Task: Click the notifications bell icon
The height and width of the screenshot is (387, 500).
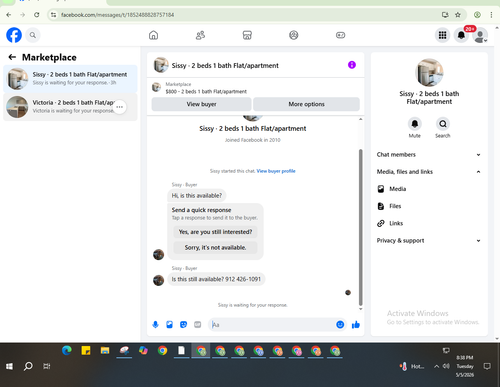Action: tap(461, 35)
